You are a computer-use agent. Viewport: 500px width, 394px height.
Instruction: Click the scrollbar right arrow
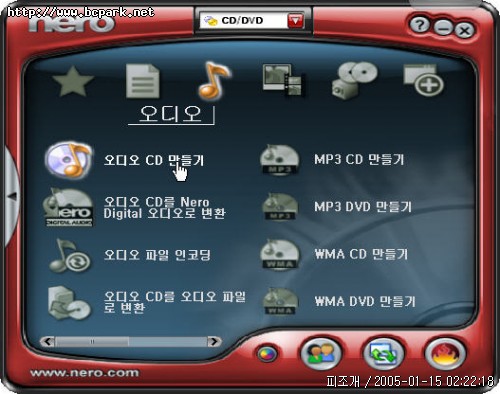point(214,342)
